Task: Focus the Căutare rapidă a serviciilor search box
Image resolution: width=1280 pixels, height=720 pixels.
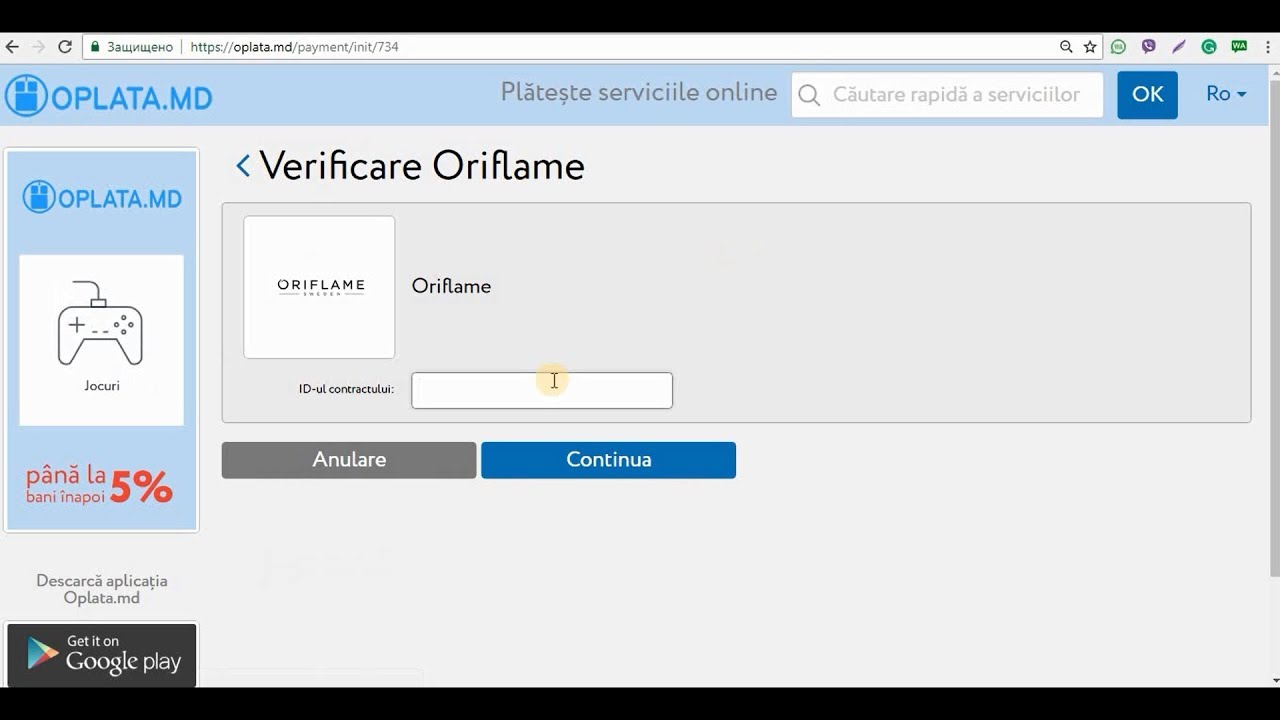Action: click(x=947, y=95)
